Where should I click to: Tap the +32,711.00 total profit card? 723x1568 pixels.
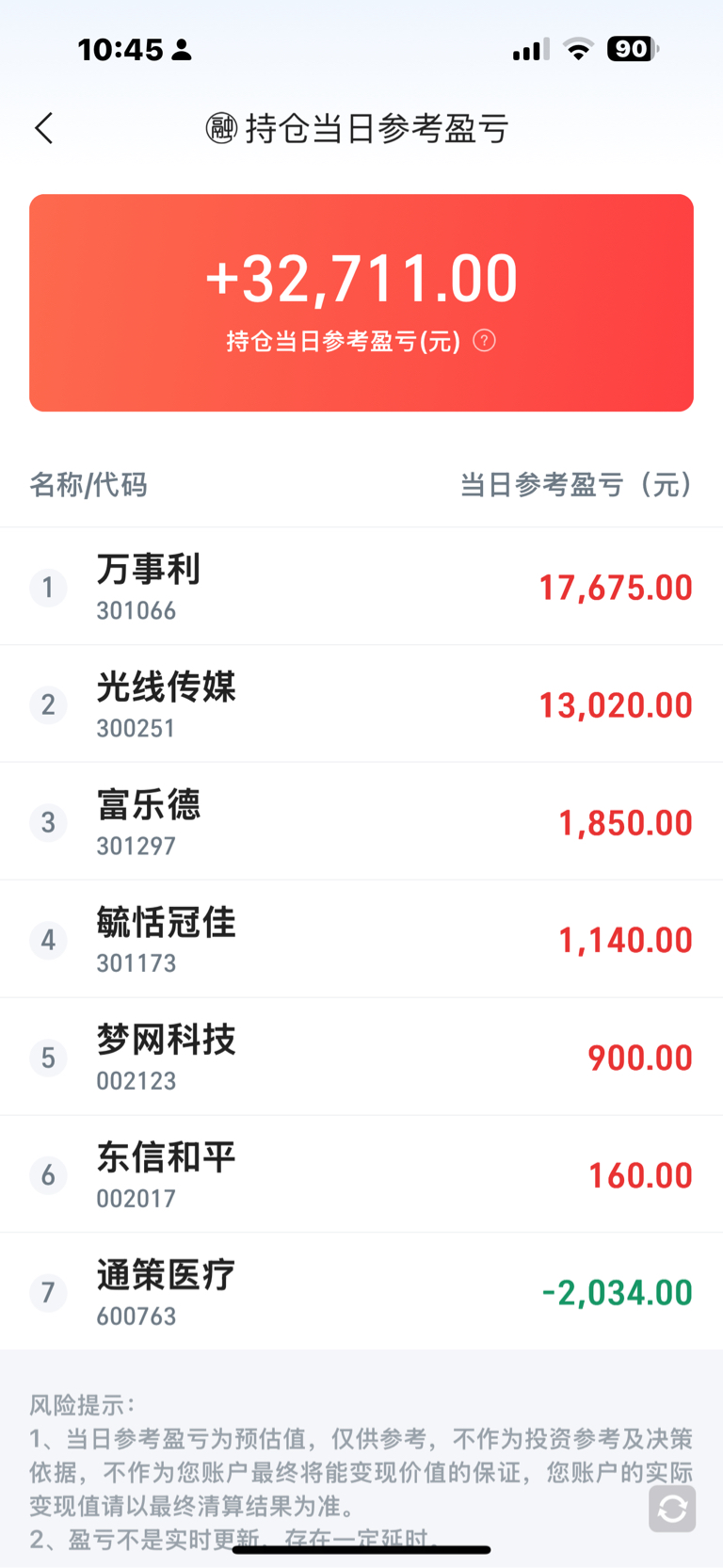tap(361, 301)
